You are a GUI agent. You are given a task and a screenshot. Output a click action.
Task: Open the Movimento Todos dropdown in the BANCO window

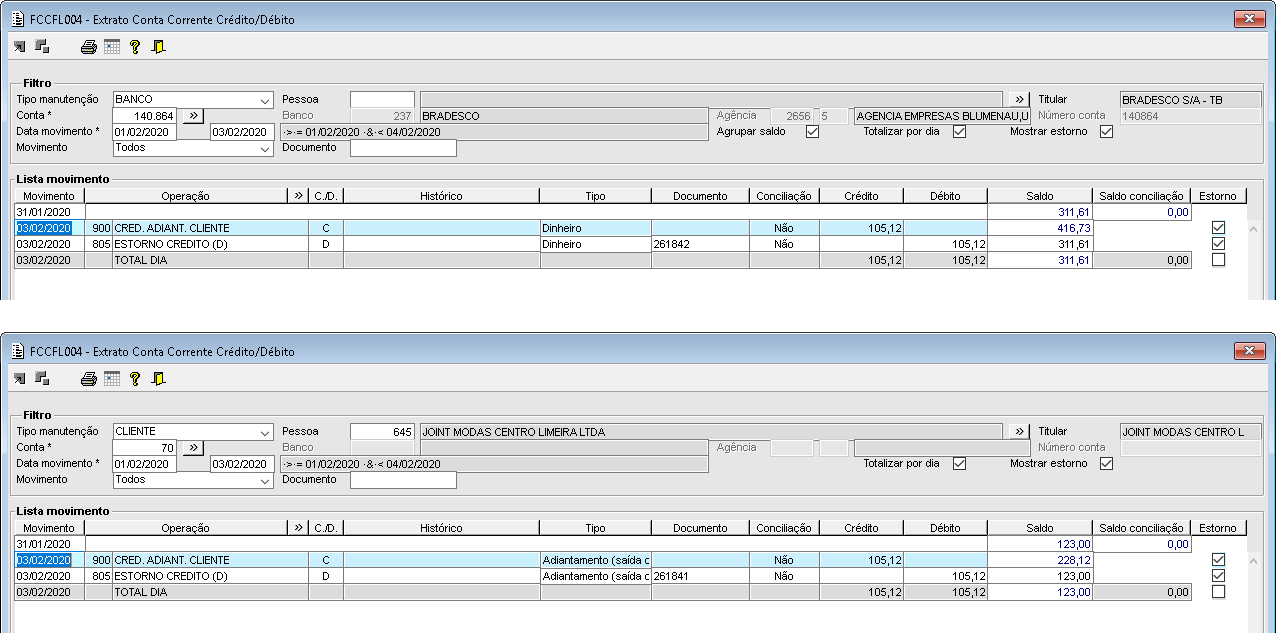pyautogui.click(x=264, y=148)
